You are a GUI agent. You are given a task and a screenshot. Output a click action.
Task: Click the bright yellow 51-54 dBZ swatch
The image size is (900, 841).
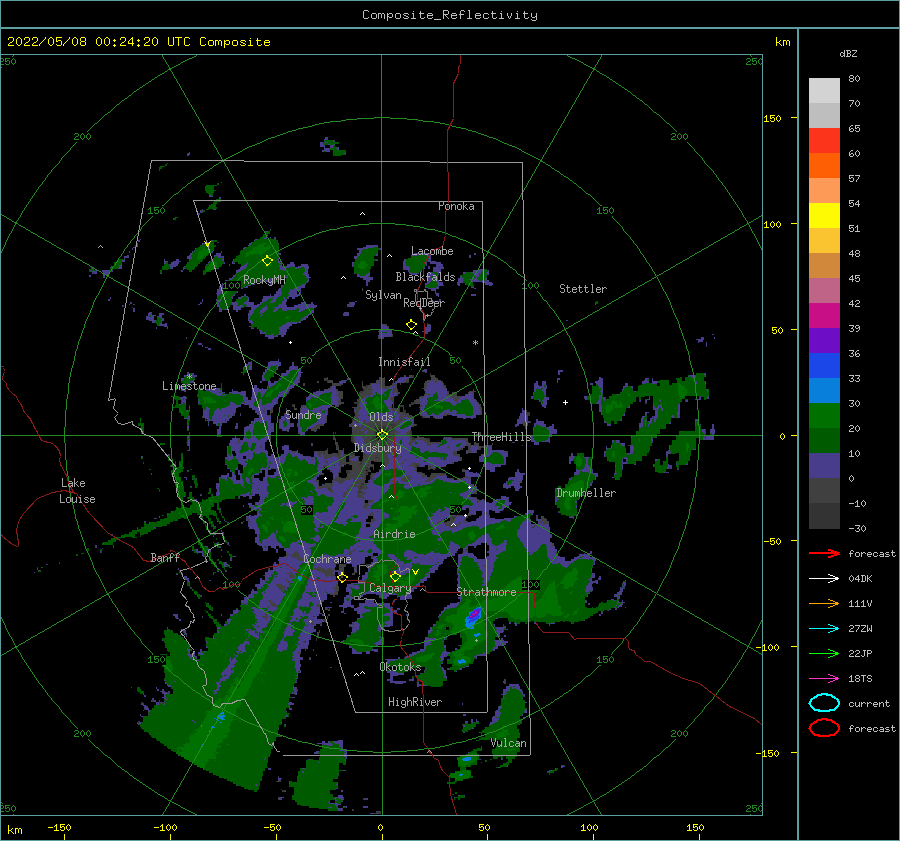[824, 216]
